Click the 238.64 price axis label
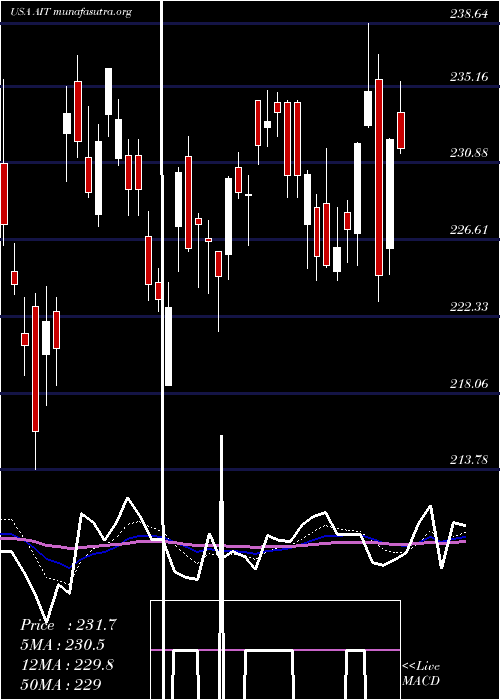The height and width of the screenshot is (700, 500). (469, 14)
